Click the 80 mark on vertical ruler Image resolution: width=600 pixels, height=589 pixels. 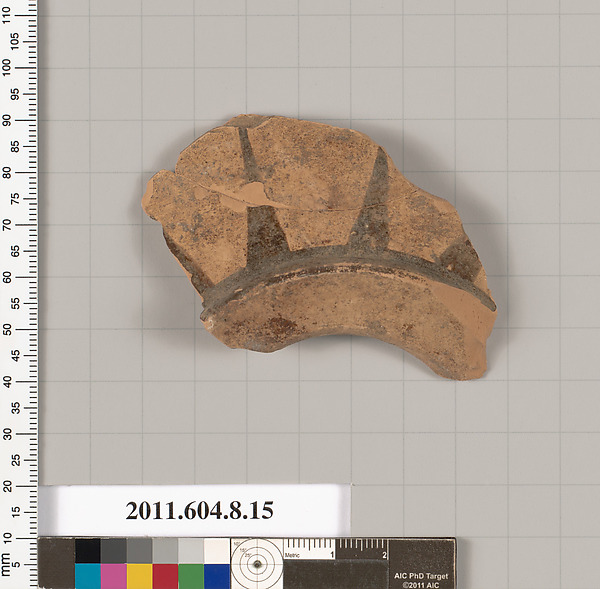9,172
